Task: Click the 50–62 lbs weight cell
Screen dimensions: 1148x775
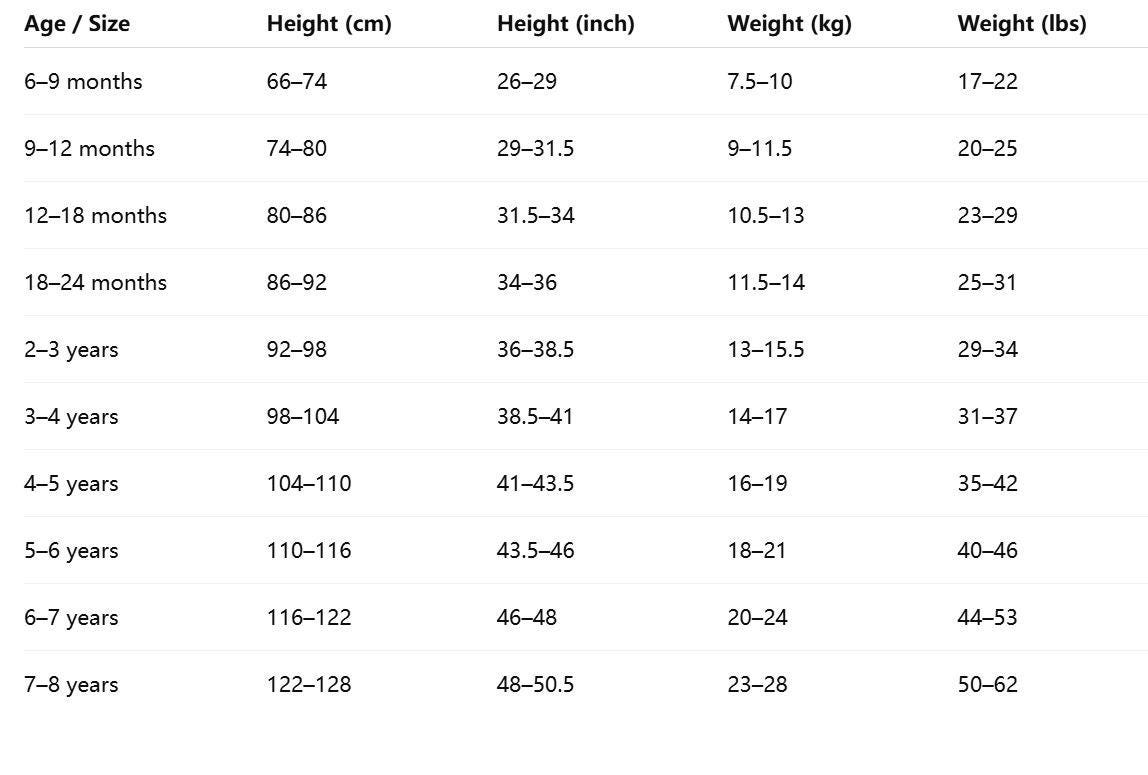Action: (987, 684)
